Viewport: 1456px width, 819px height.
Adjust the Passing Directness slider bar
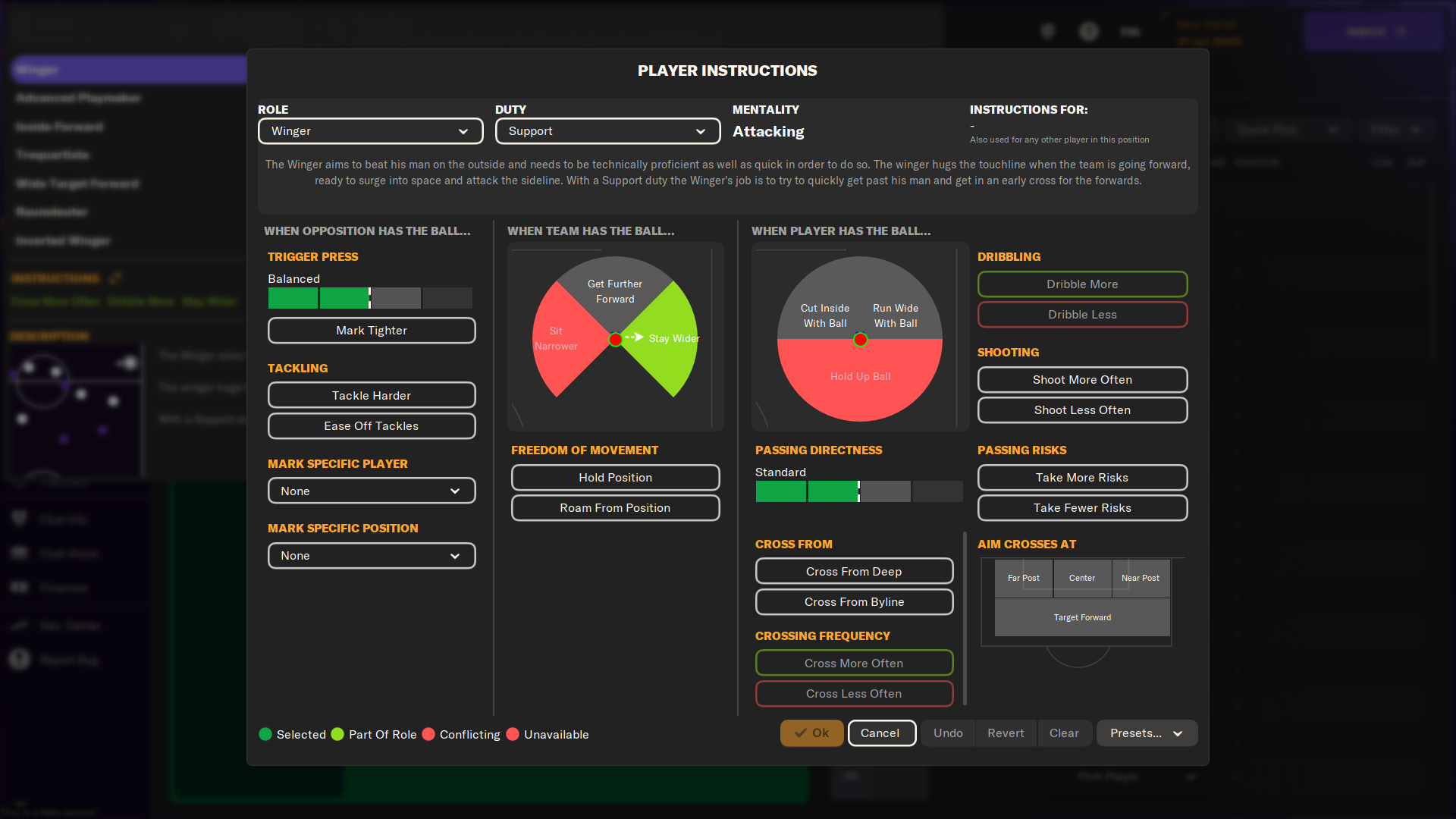click(858, 491)
